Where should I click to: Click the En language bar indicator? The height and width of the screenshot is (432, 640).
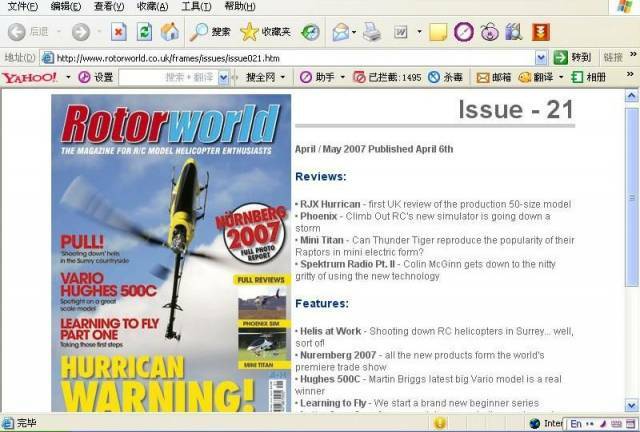576,424
